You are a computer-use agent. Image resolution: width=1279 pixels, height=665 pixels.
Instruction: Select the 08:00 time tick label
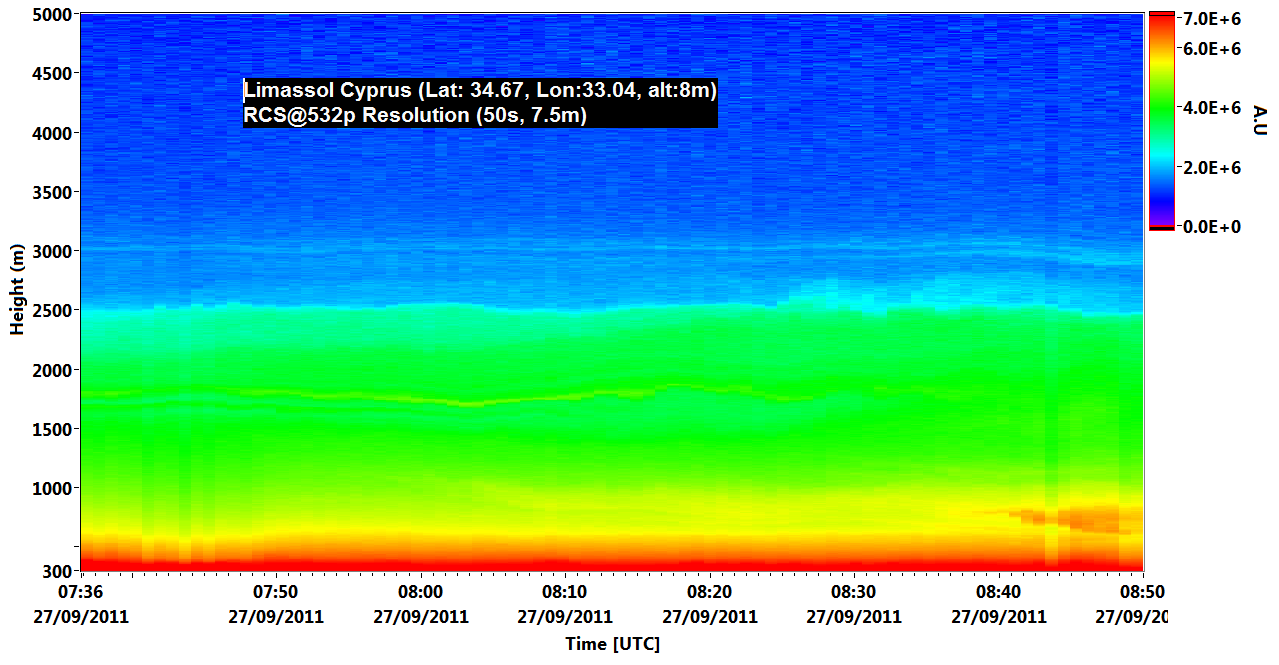[421, 591]
